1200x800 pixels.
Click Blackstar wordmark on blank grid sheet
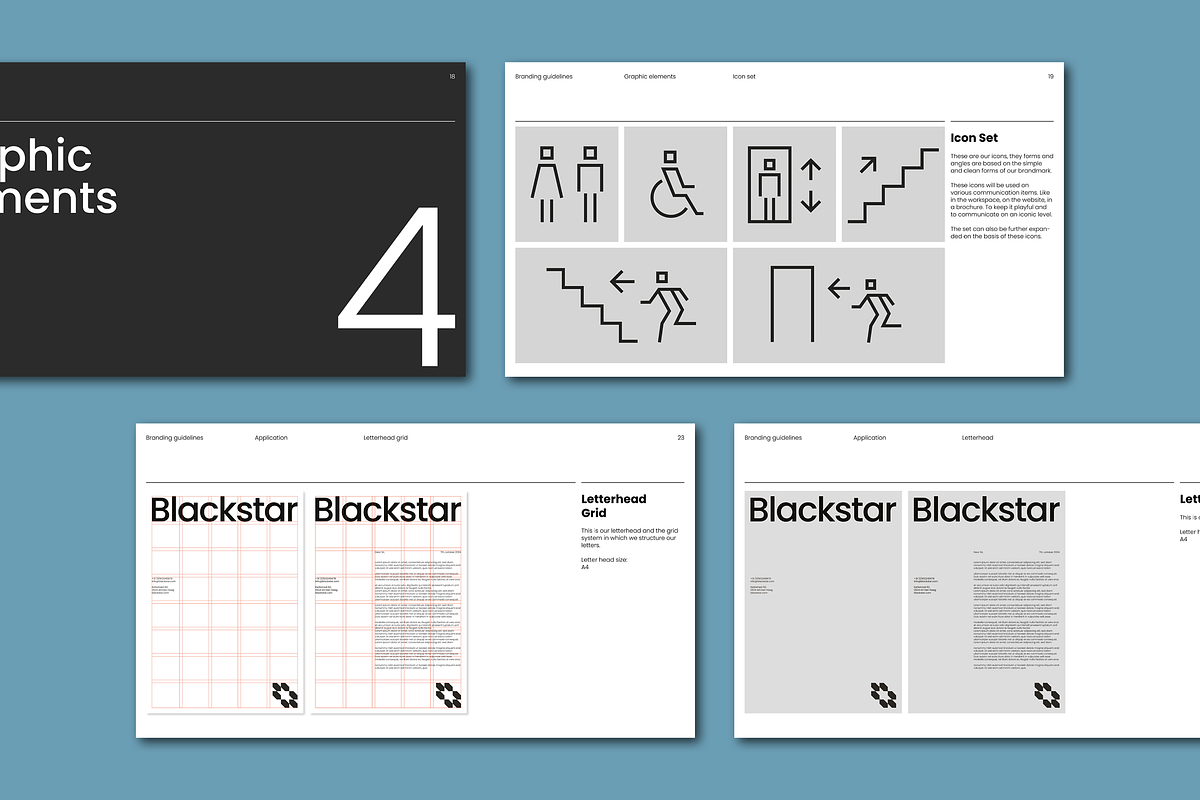(225, 510)
